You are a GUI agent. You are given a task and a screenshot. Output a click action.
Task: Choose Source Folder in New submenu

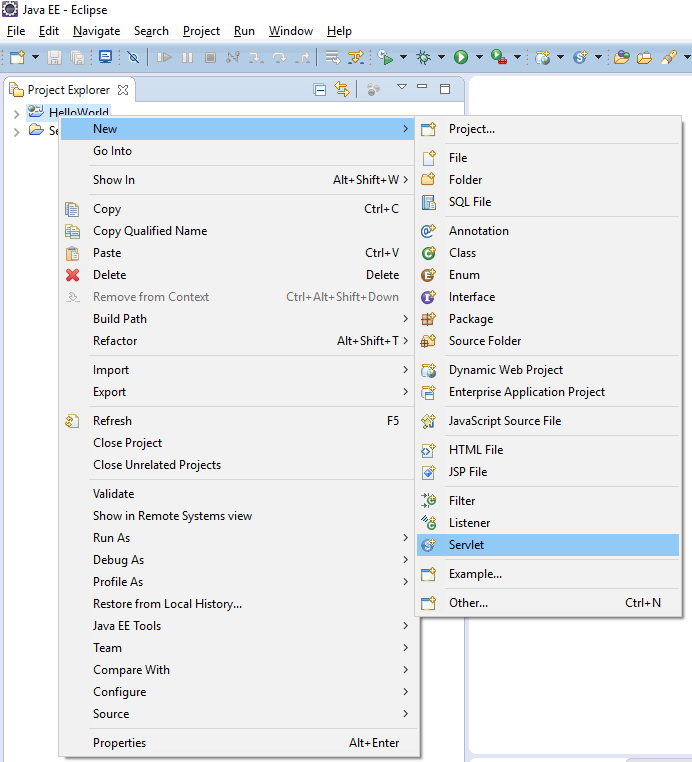coord(548,341)
